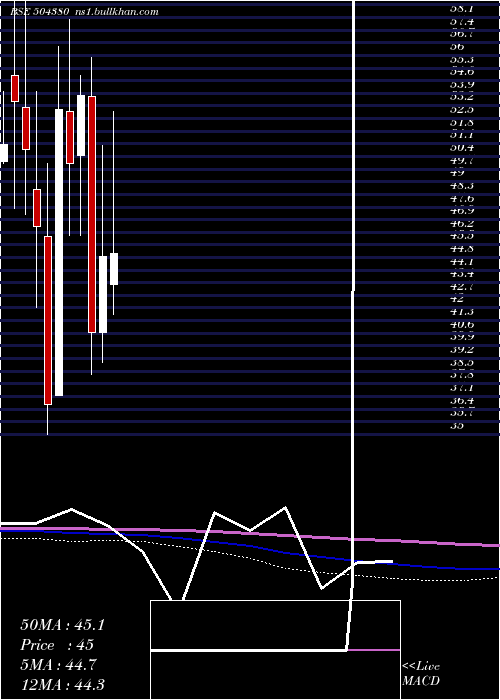Click the 55.3 price axis label
The image size is (500, 700).
pyautogui.click(x=462, y=59)
